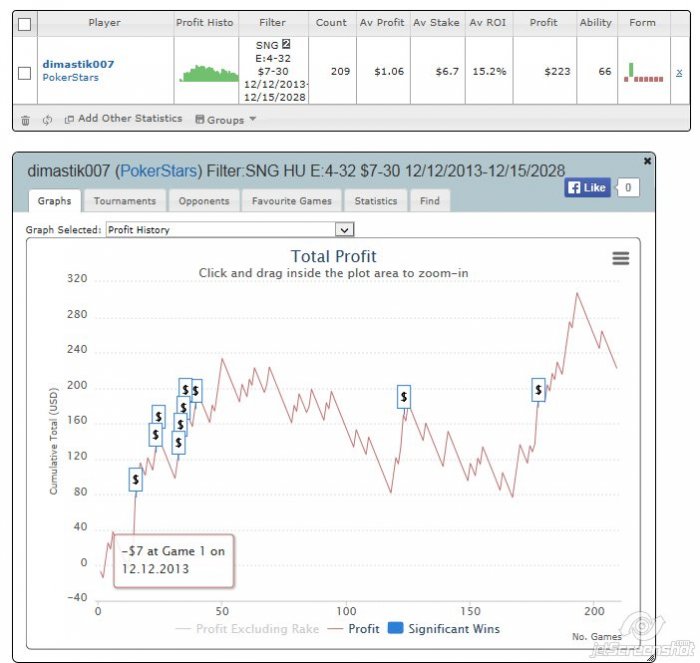This screenshot has width=700, height=663.
Task: Switch to the Favourite Games tab
Action: pos(292,201)
